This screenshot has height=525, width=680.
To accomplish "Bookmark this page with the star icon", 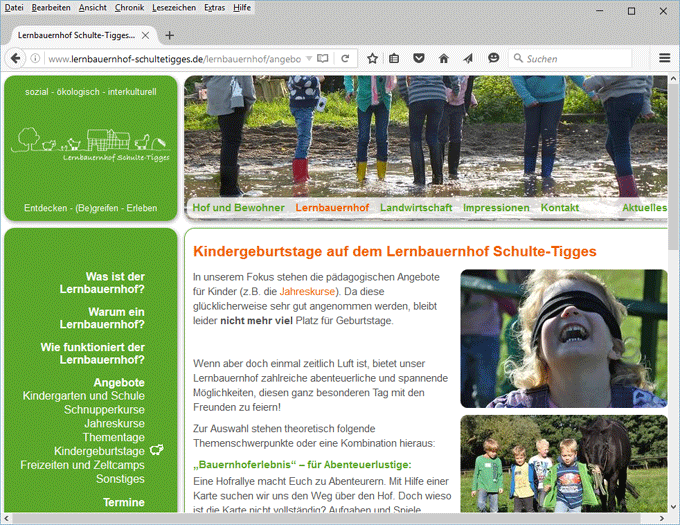I will click(372, 58).
